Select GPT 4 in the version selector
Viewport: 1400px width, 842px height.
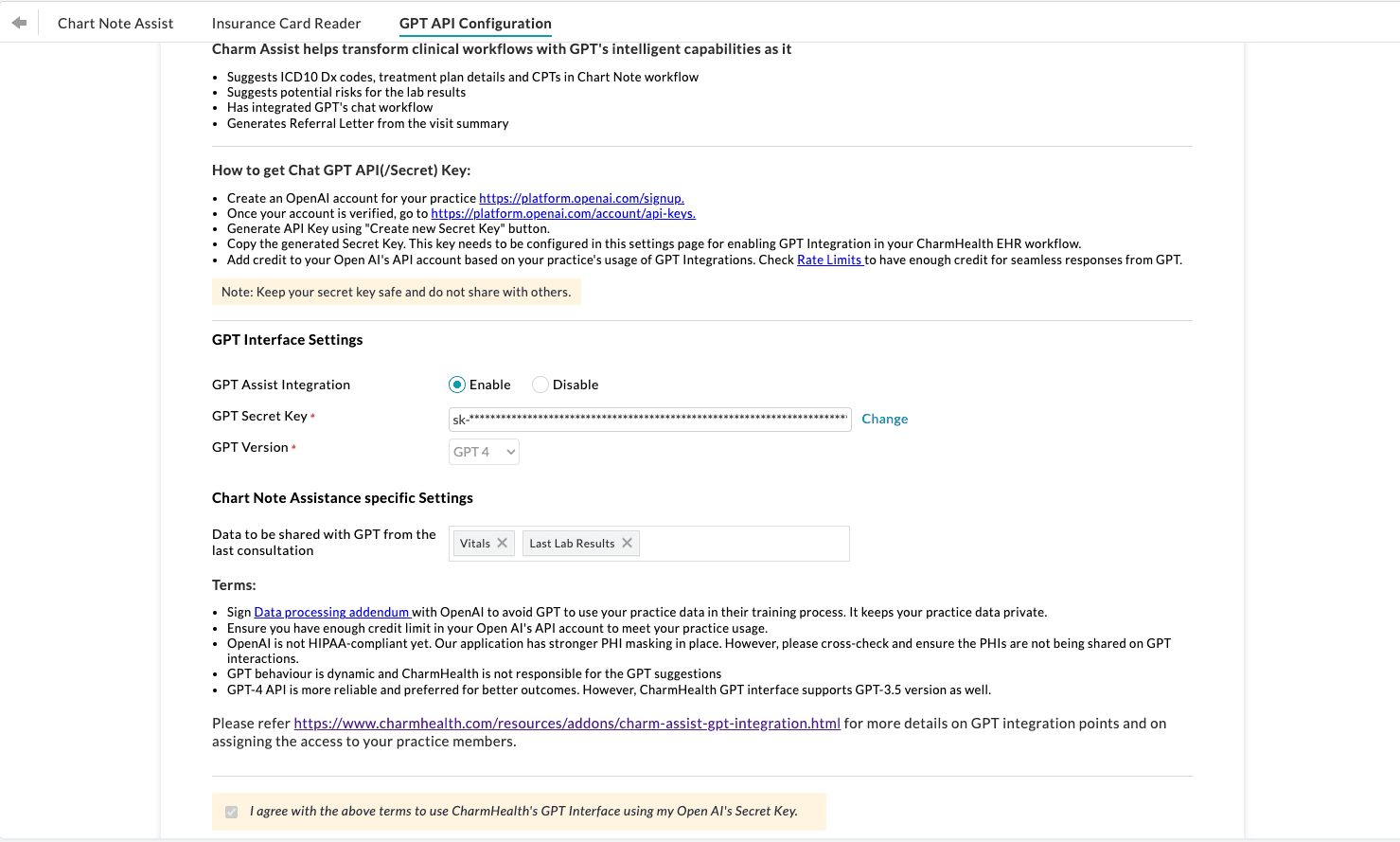484,452
